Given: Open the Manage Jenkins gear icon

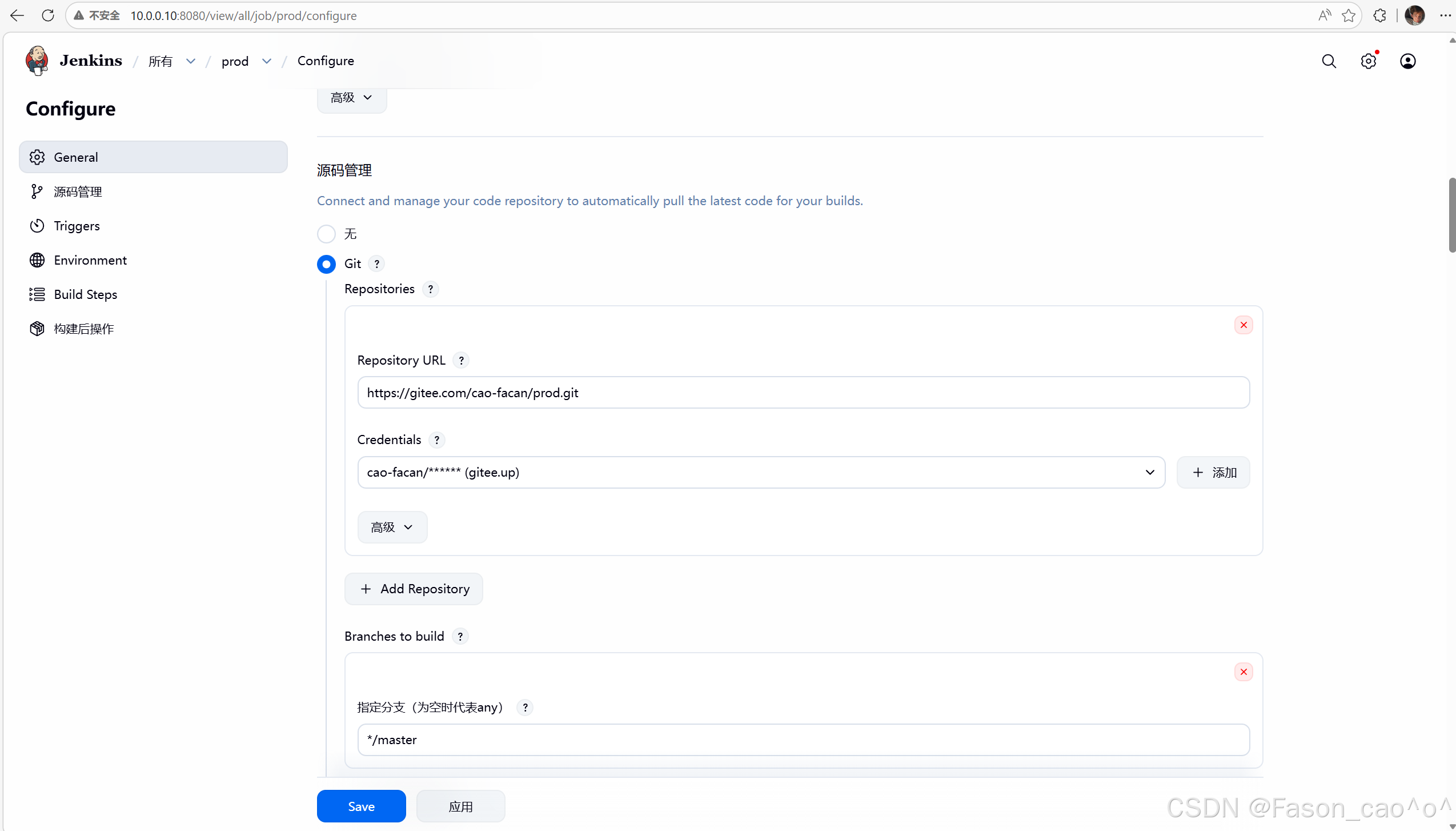Looking at the screenshot, I should (x=1368, y=61).
